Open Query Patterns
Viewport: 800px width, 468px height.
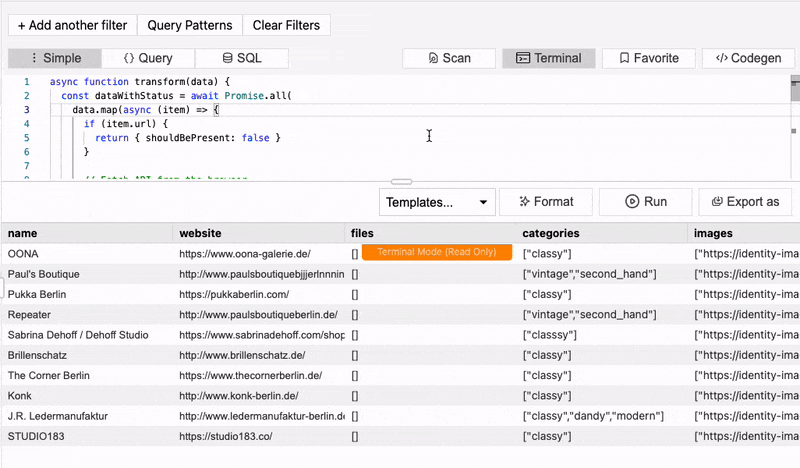coord(190,25)
